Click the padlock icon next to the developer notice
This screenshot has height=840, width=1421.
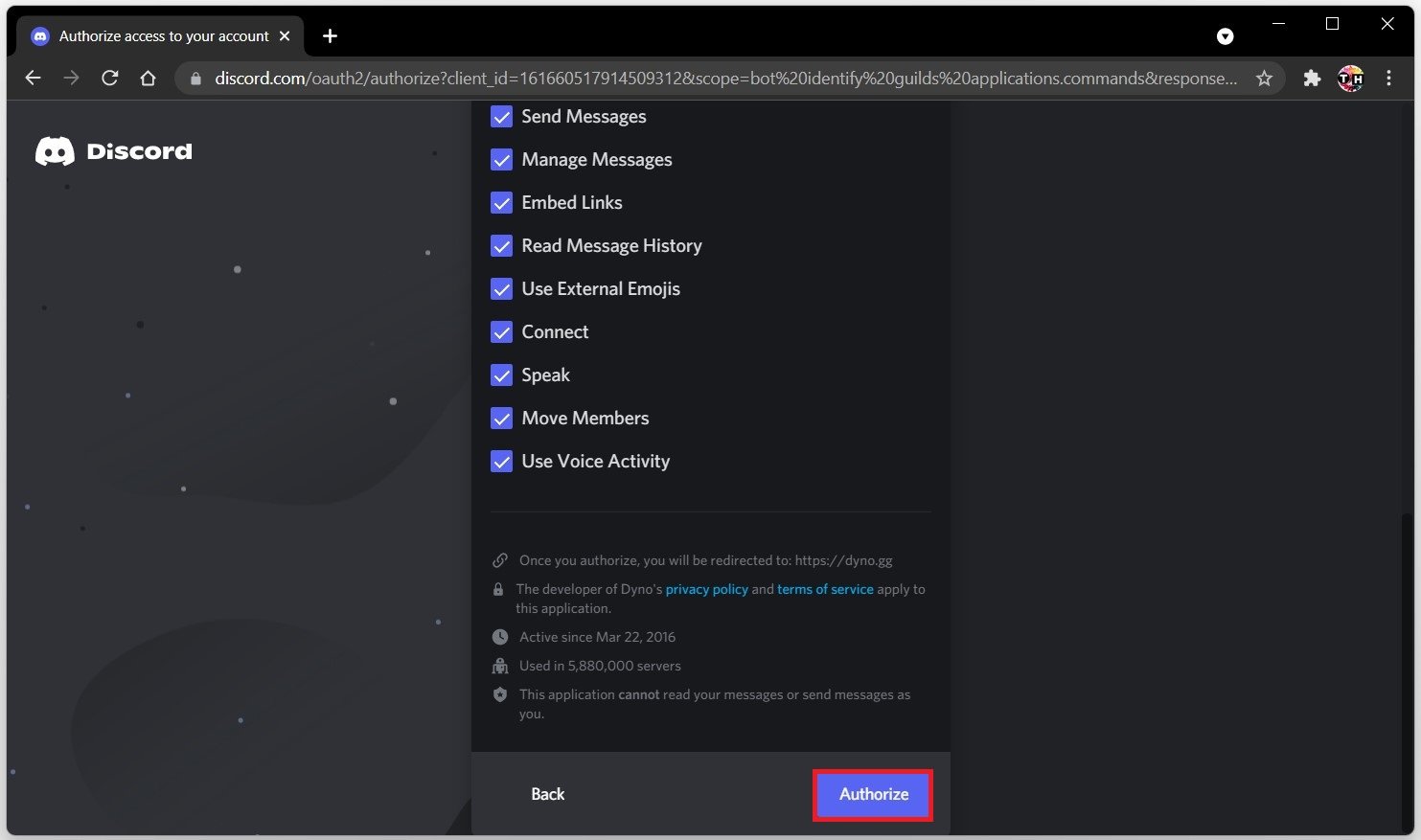pos(499,590)
